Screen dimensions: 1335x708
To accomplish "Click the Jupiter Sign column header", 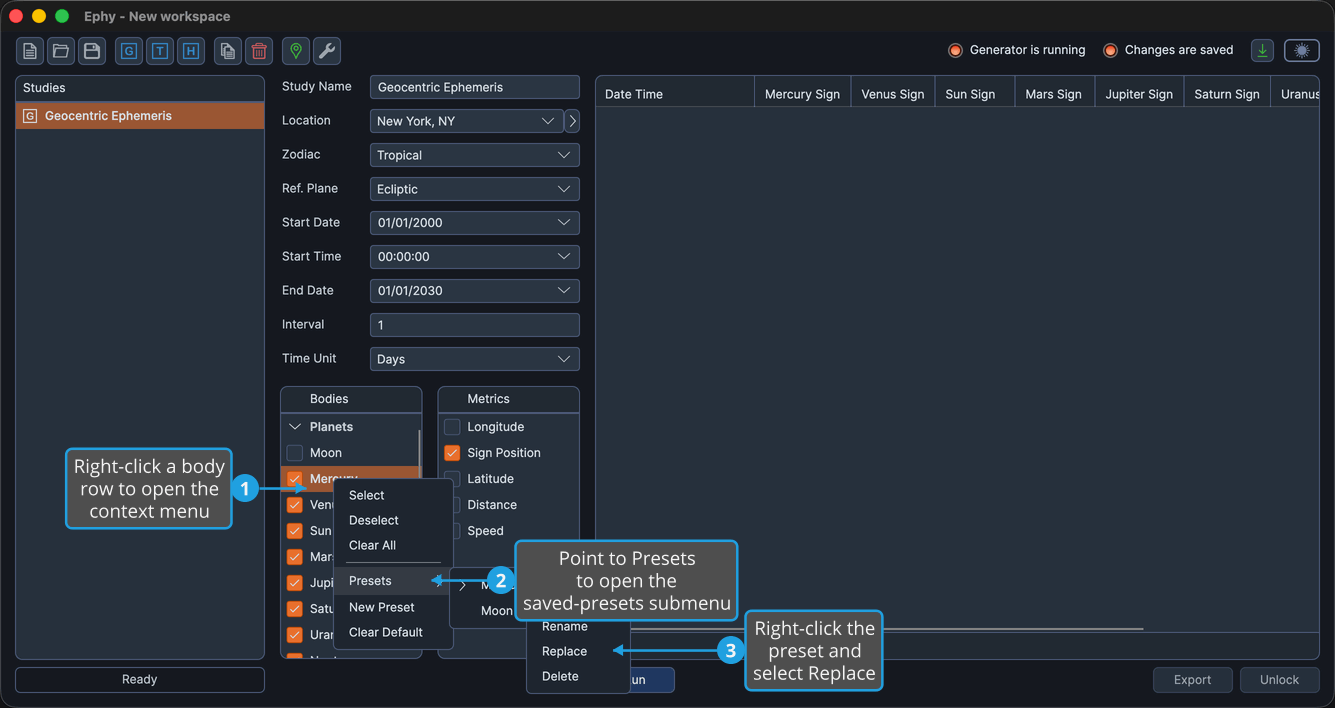I will pos(1139,94).
